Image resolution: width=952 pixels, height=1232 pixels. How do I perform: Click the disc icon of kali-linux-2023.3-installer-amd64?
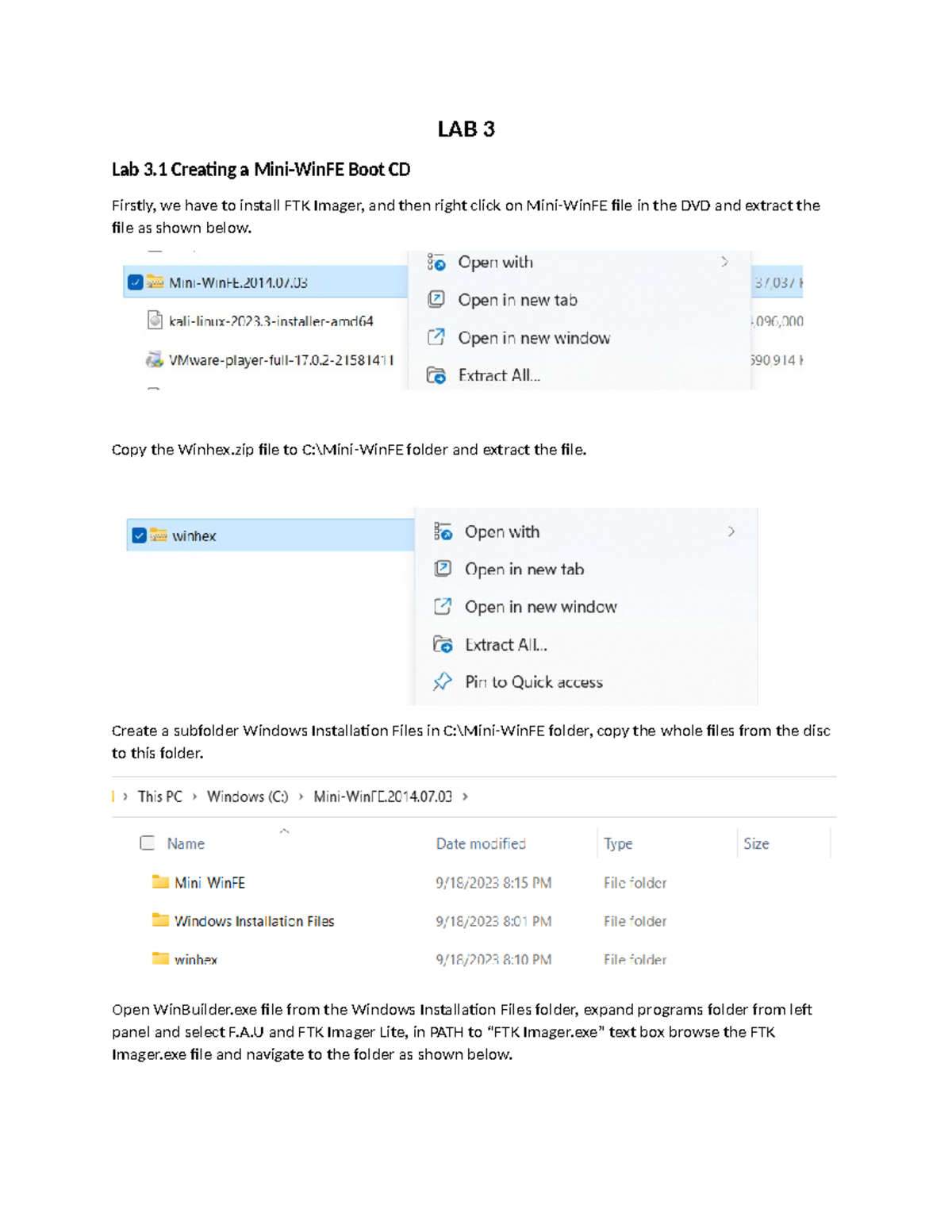tap(153, 321)
